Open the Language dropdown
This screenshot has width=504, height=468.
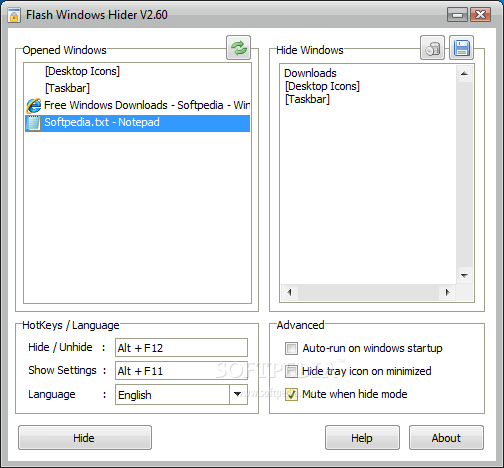[238, 395]
